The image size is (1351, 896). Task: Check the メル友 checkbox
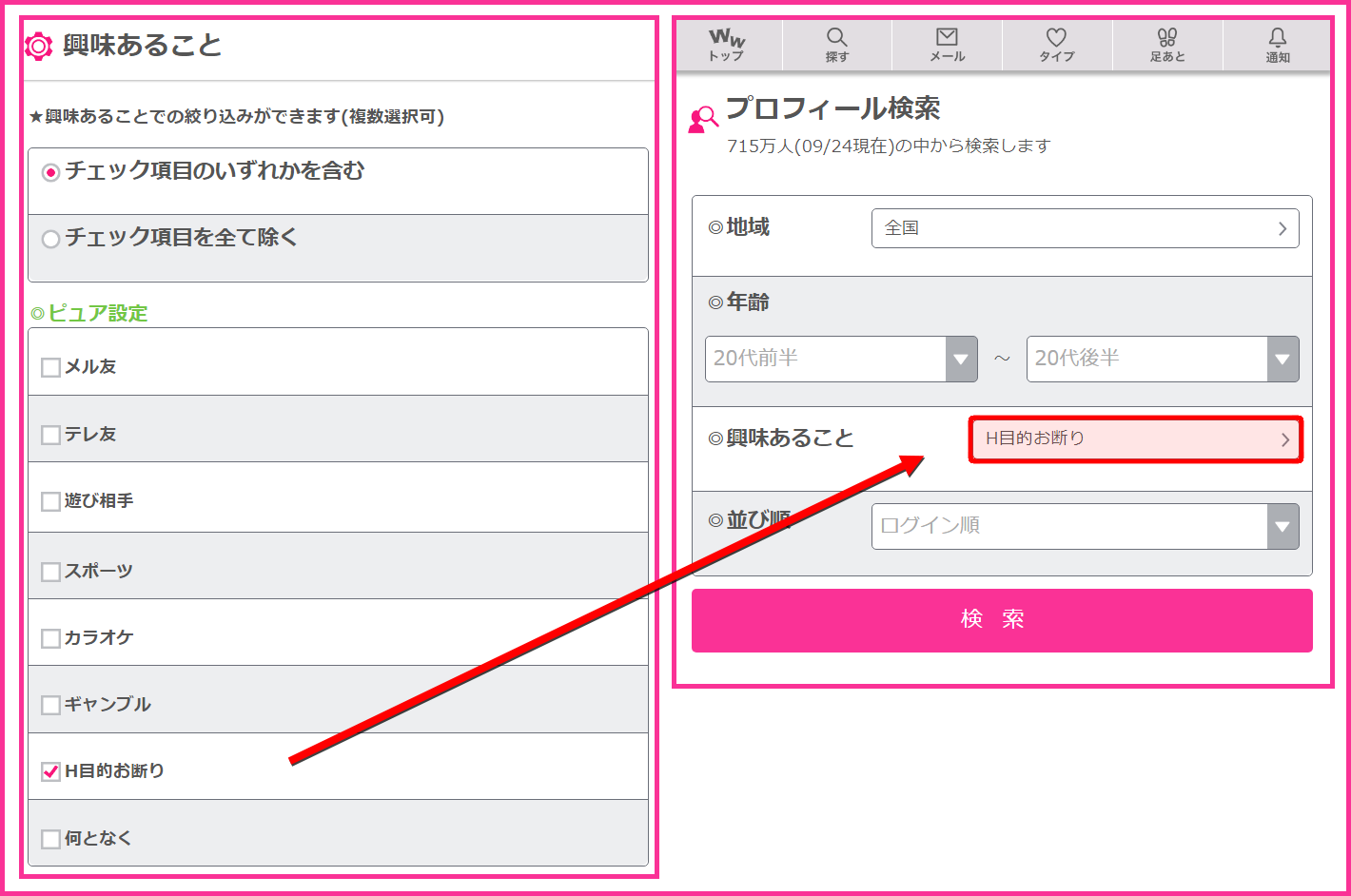51,367
